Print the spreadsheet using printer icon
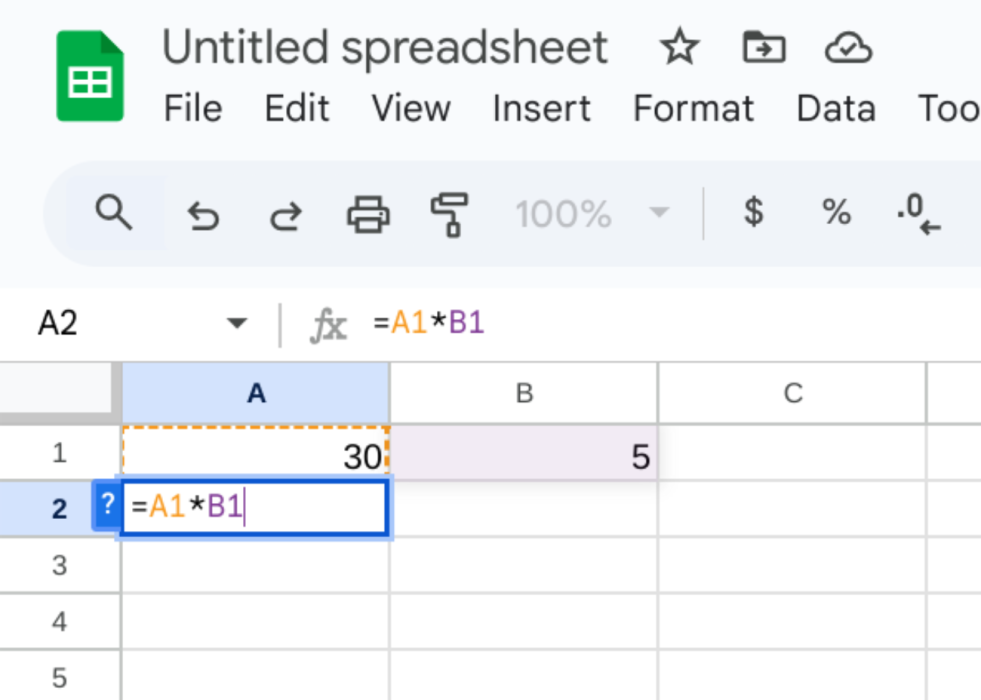This screenshot has height=700, width=981. tap(368, 214)
